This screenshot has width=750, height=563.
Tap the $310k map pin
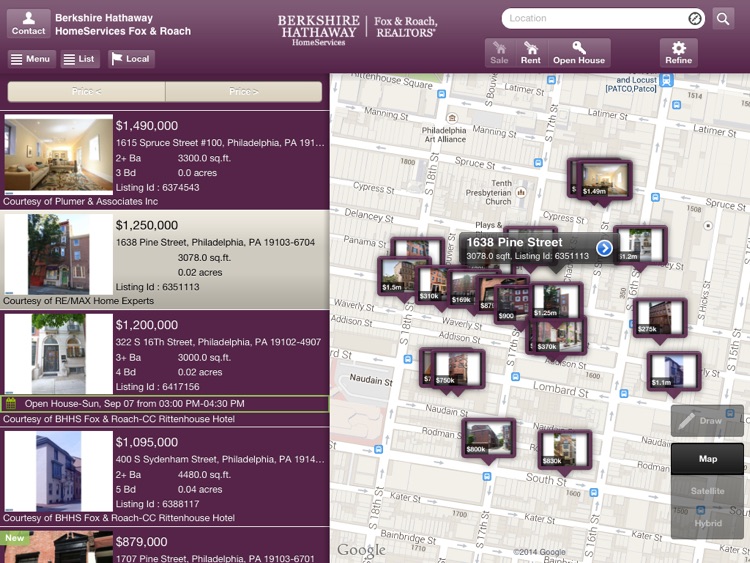click(x=432, y=285)
